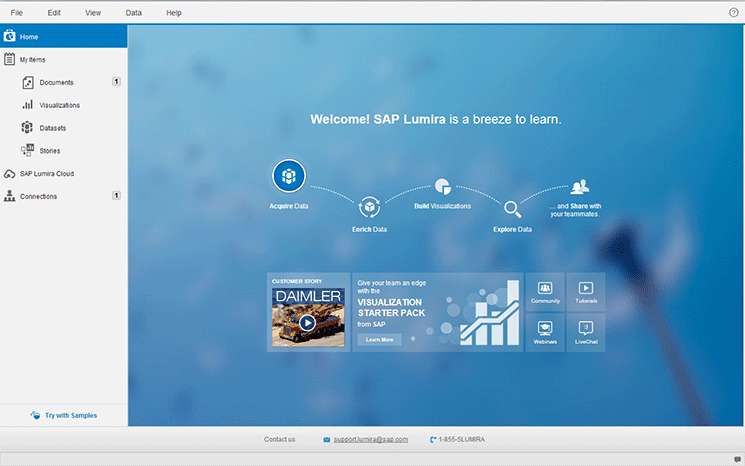Viewport: 745px width, 466px height.
Task: Click the Build Visualizations pie chart icon
Action: click(442, 187)
